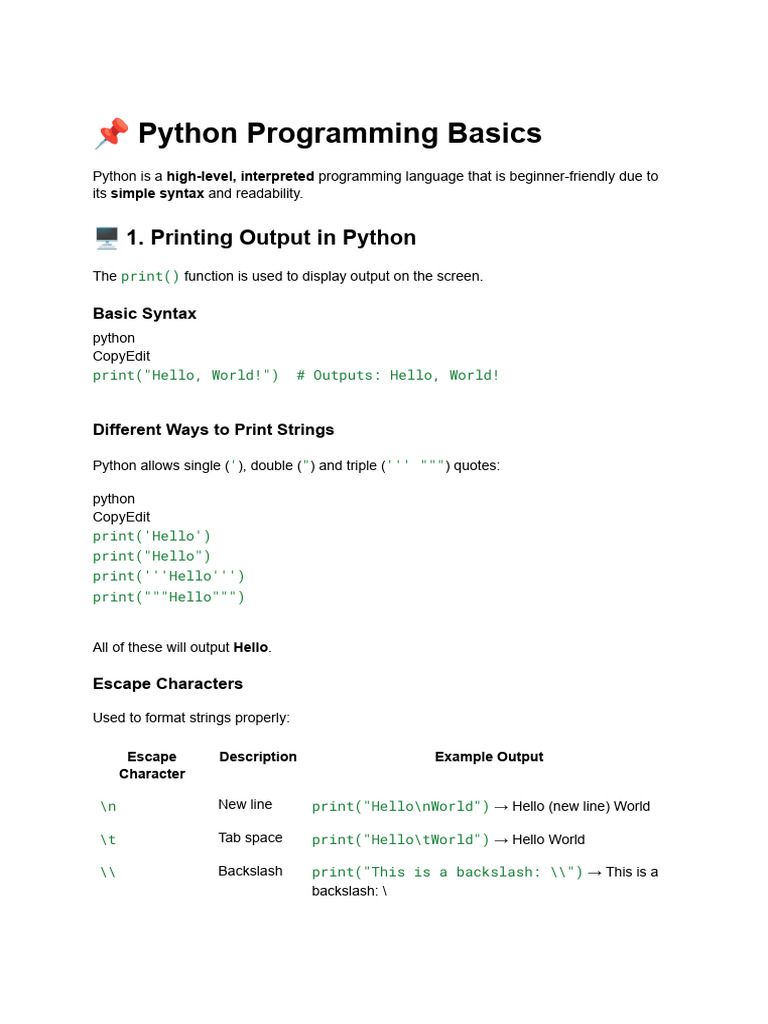Screen dimensions: 768x1024
Task: Click 'All of these will output Hello.'
Action: [x=182, y=647]
